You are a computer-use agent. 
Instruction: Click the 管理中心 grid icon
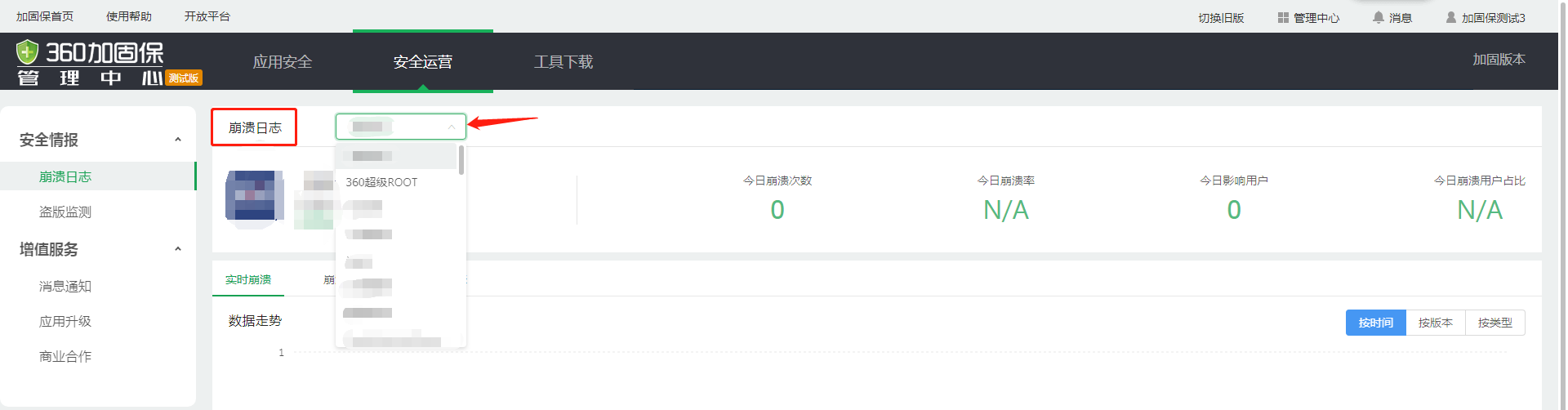pos(1283,17)
